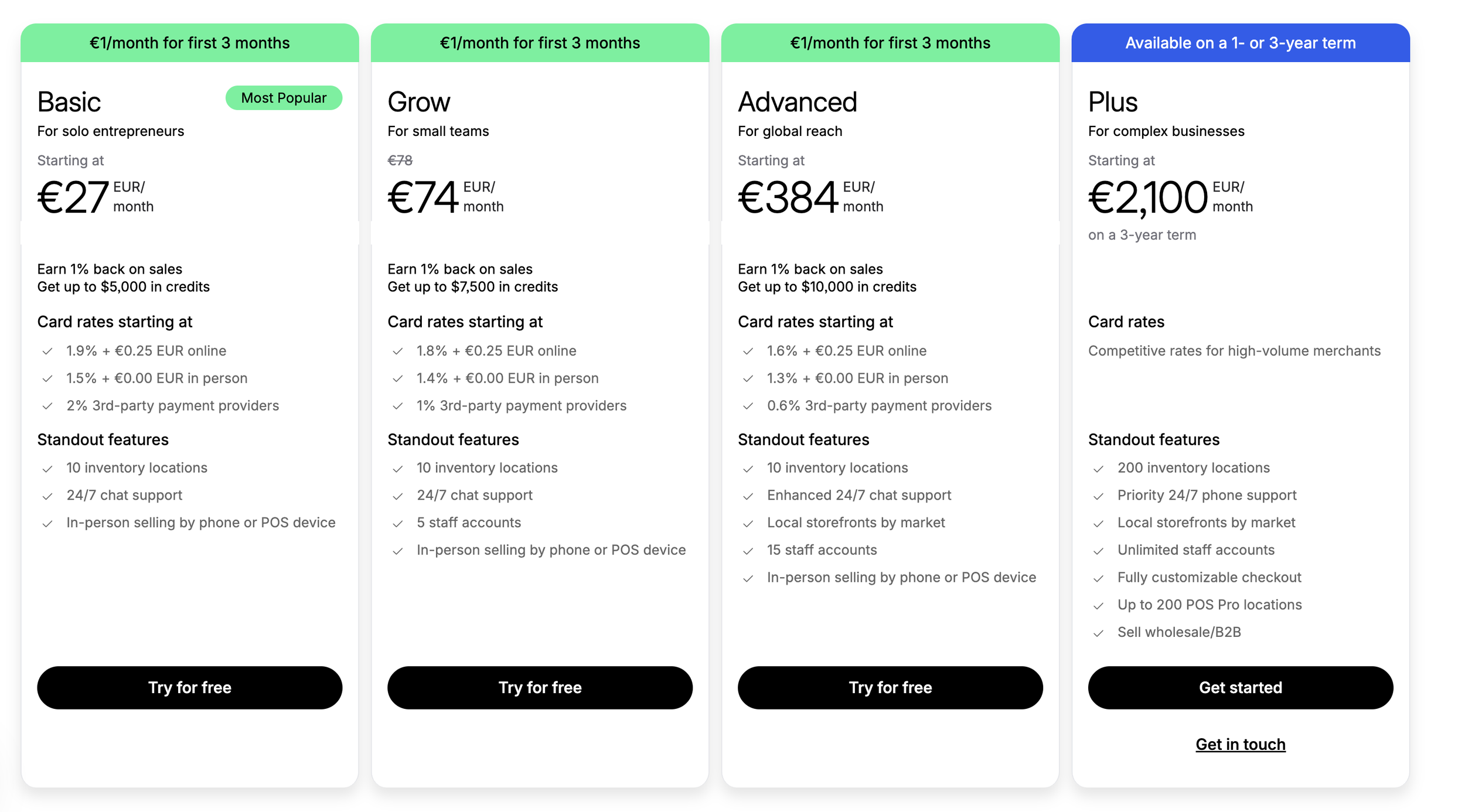
Task: Click checkmark beside Local storefronts in Advanced
Action: pos(748,523)
